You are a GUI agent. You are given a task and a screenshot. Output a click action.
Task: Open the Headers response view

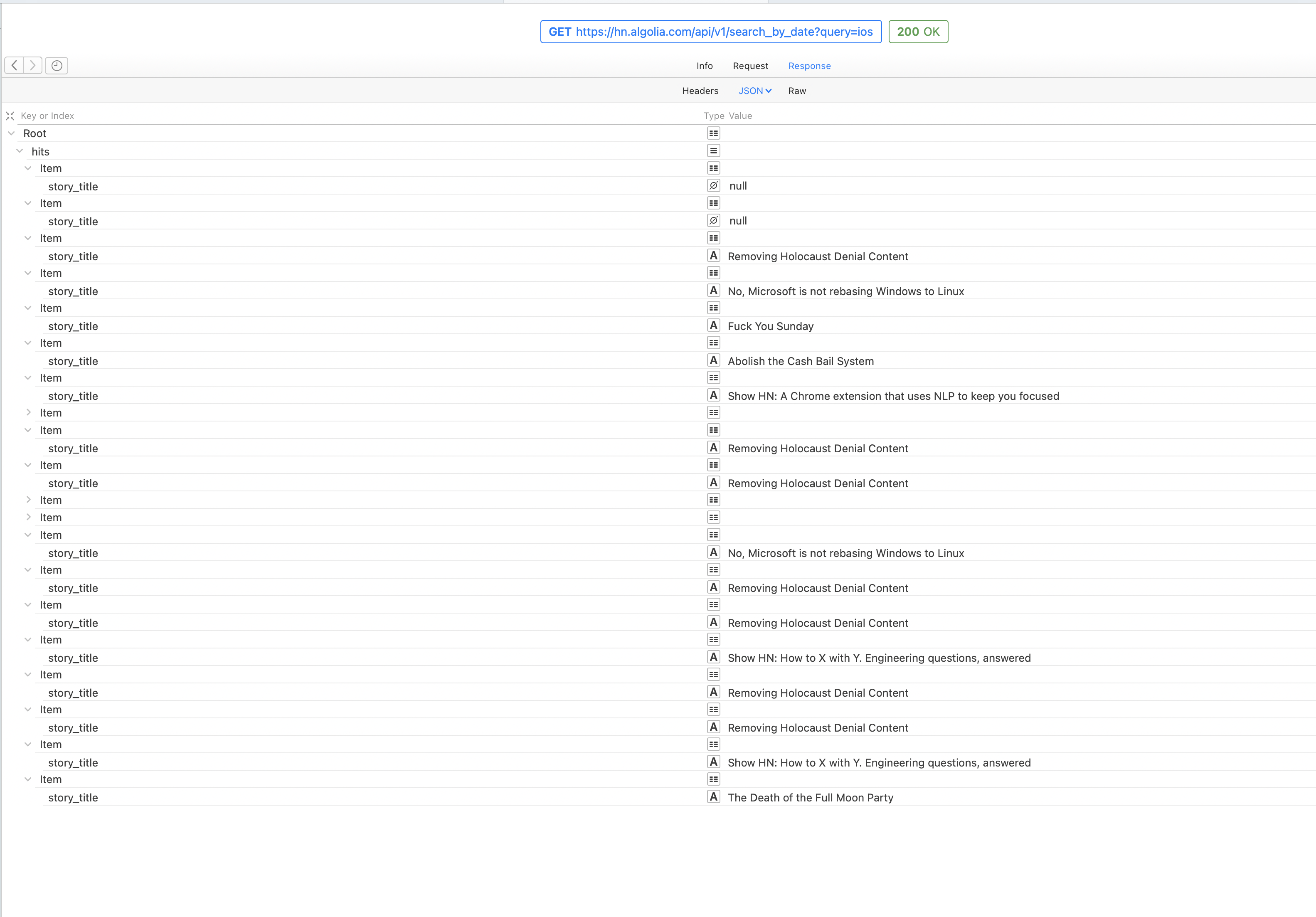coord(700,91)
